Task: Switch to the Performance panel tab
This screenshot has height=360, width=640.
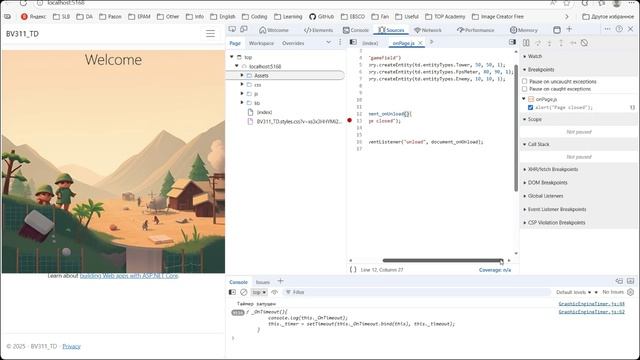Action: [x=476, y=30]
